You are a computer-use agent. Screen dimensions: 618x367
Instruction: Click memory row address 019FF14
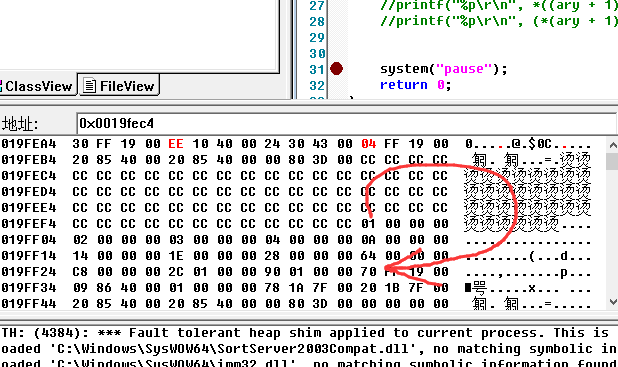29,256
